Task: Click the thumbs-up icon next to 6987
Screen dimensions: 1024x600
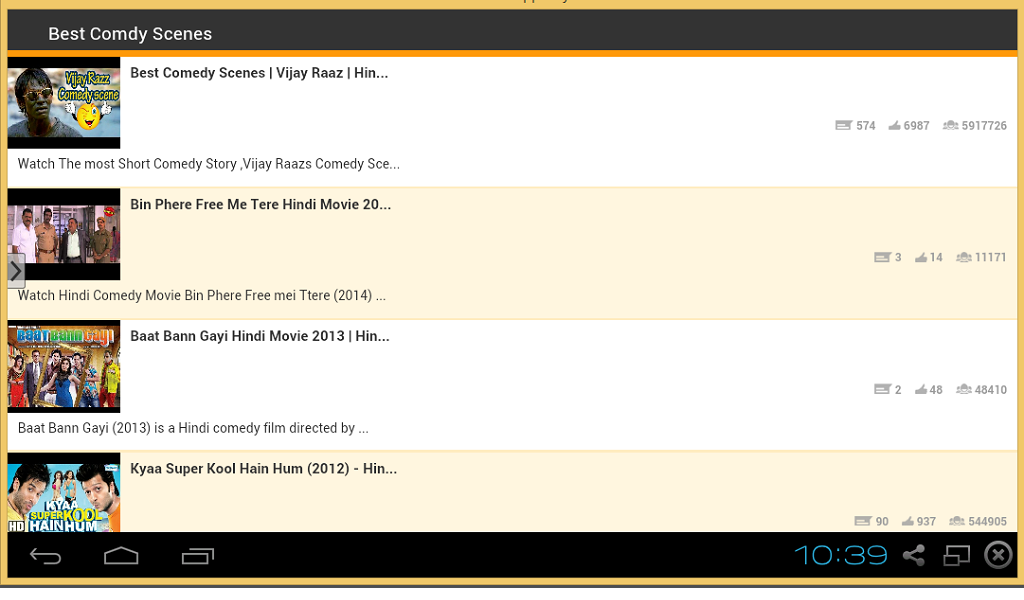Action: [894, 125]
